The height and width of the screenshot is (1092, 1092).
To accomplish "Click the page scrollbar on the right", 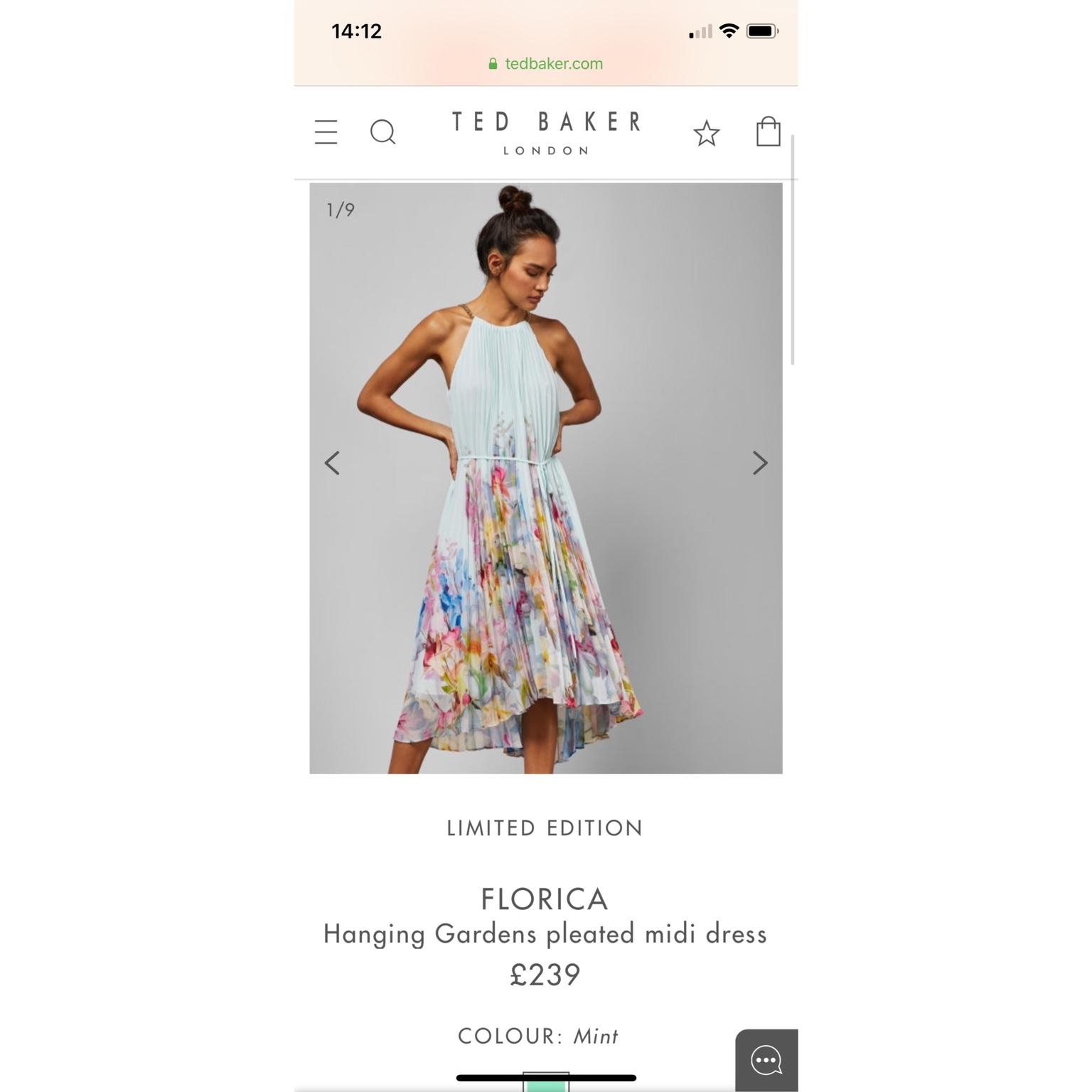I will pyautogui.click(x=793, y=249).
